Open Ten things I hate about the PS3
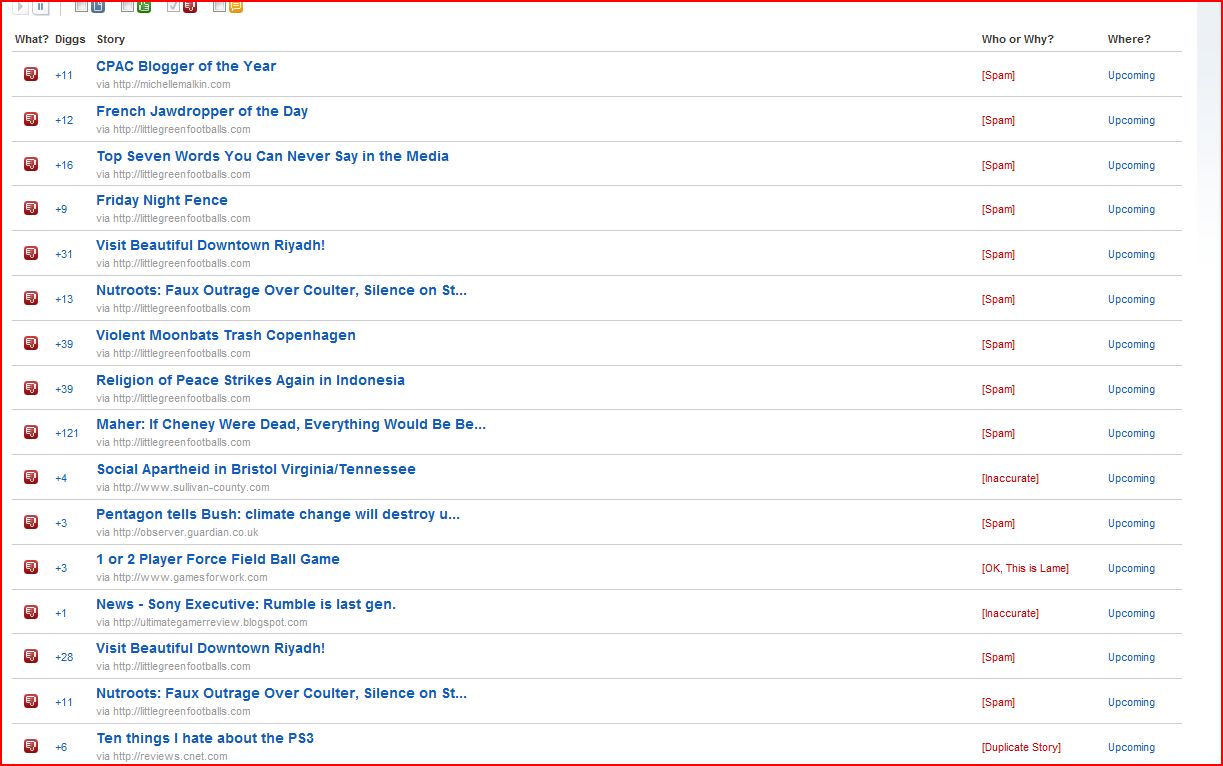The width and height of the screenshot is (1223, 766). pyautogui.click(x=205, y=738)
